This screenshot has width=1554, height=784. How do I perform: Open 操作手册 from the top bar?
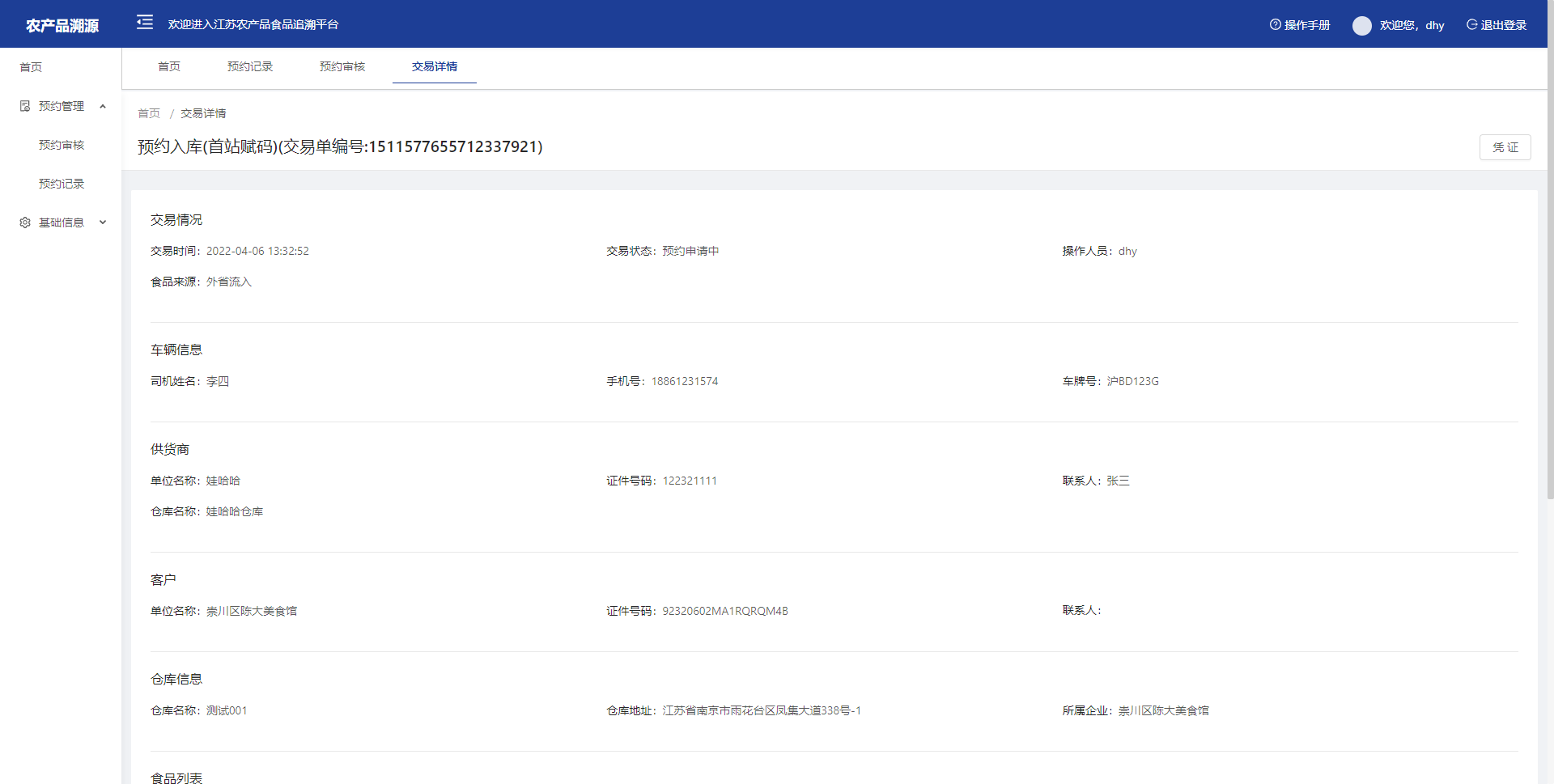click(1306, 25)
